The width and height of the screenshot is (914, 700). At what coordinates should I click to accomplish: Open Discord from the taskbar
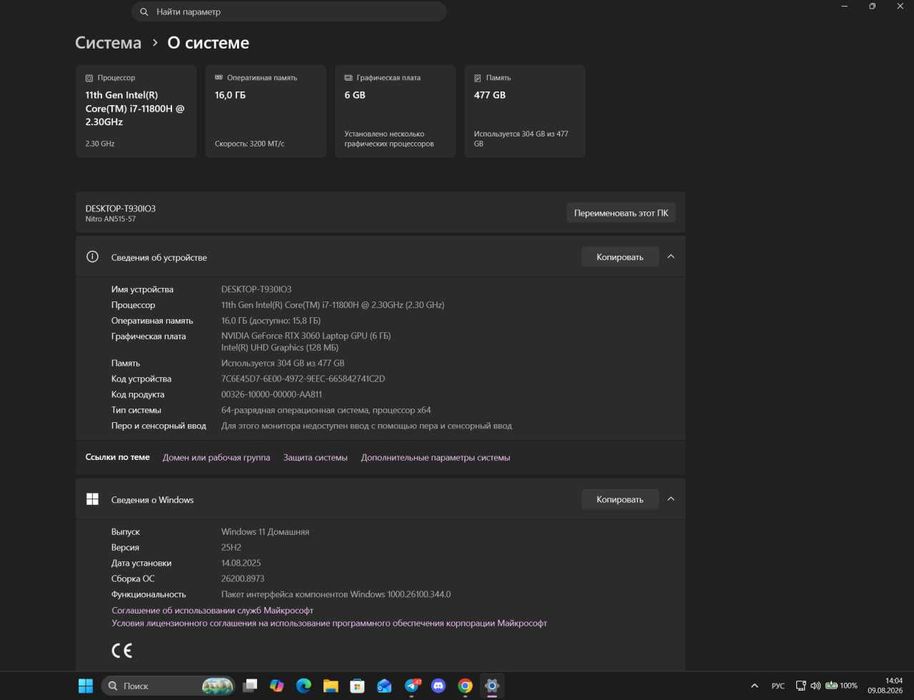pos(438,686)
